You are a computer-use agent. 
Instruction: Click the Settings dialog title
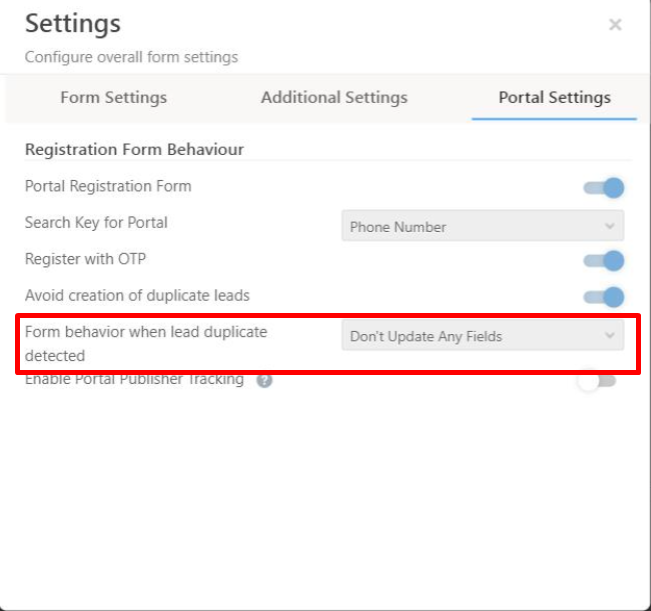[73, 23]
